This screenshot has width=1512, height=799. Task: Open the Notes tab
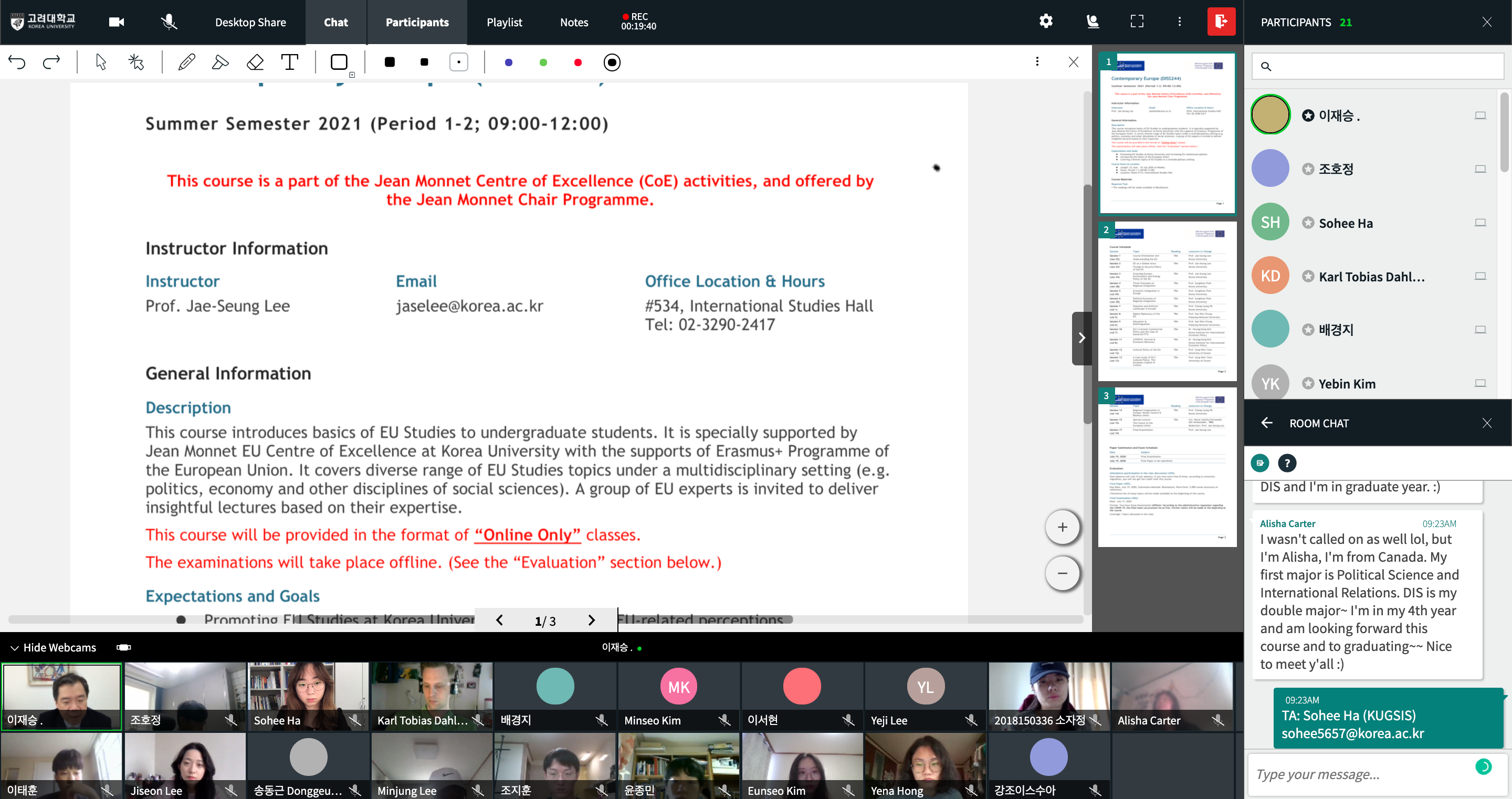pos(573,22)
